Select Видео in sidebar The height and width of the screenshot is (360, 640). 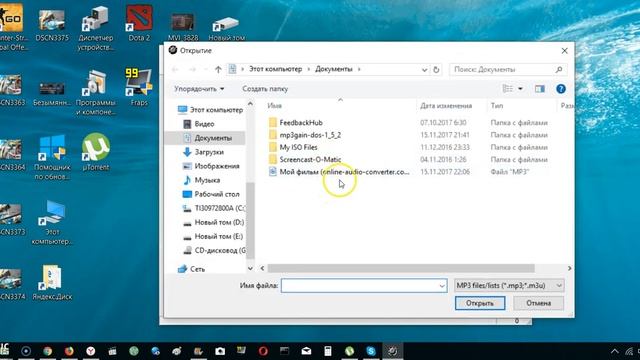pyautogui.click(x=199, y=124)
